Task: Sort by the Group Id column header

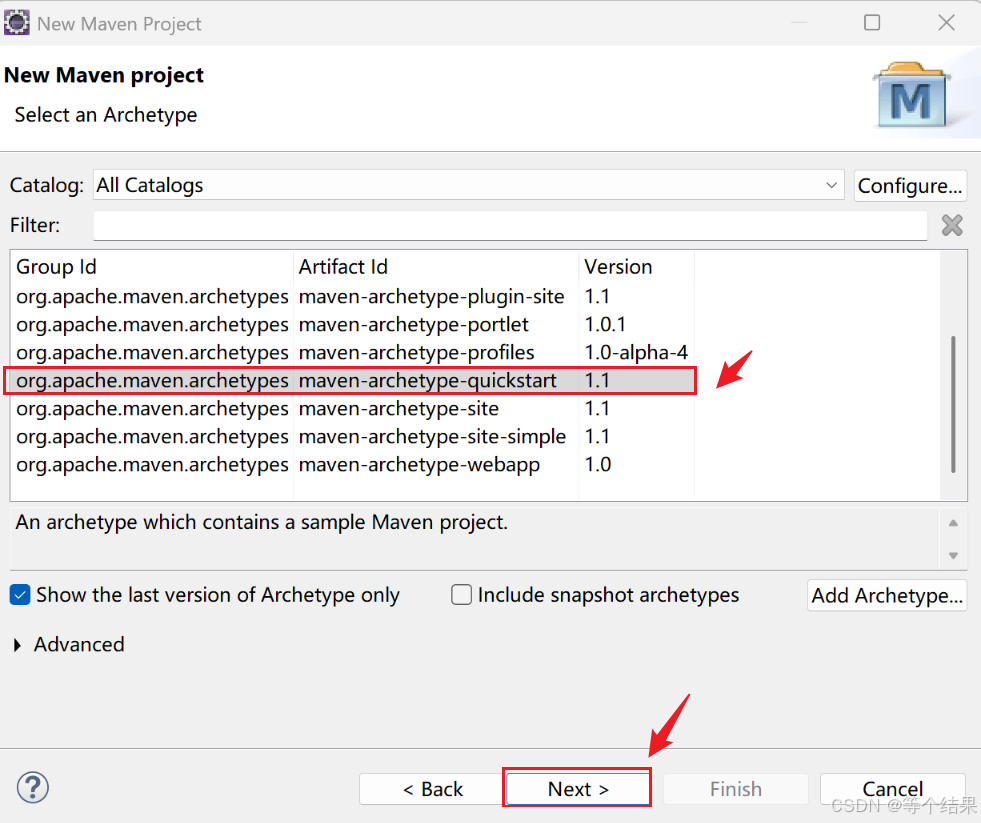Action: pos(151,267)
